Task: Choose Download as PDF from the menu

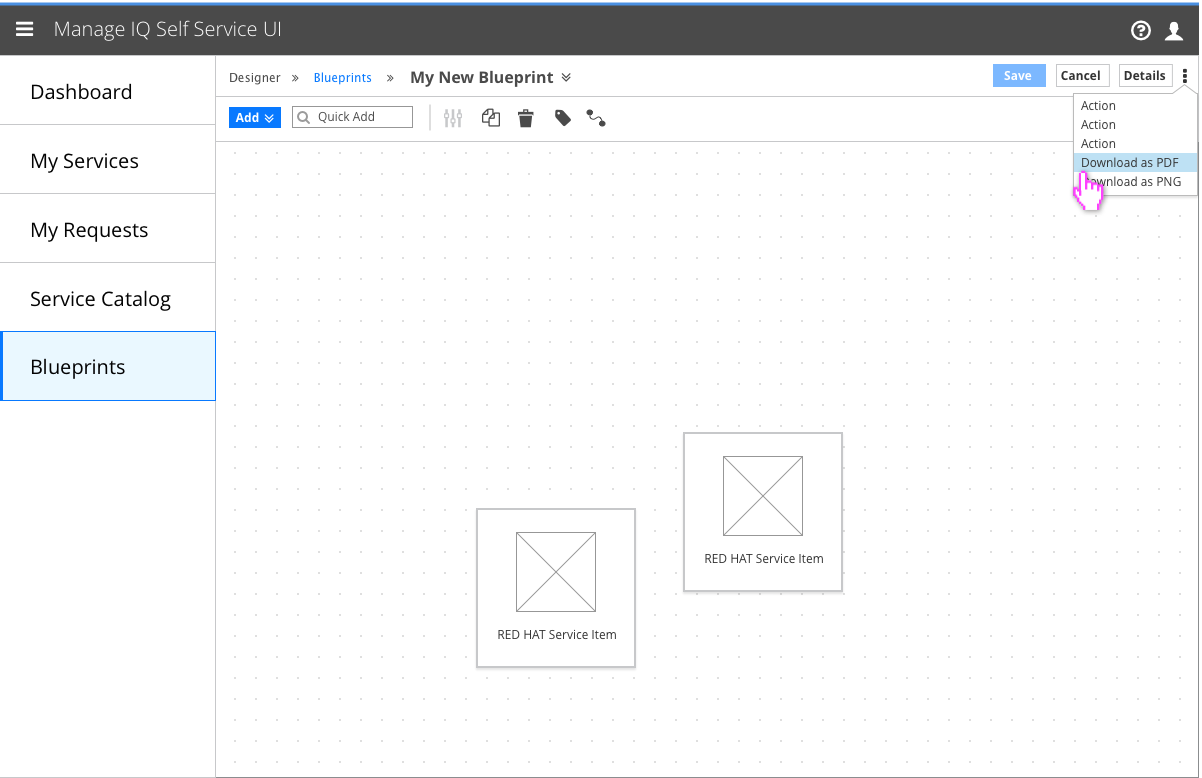Action: click(1131, 162)
